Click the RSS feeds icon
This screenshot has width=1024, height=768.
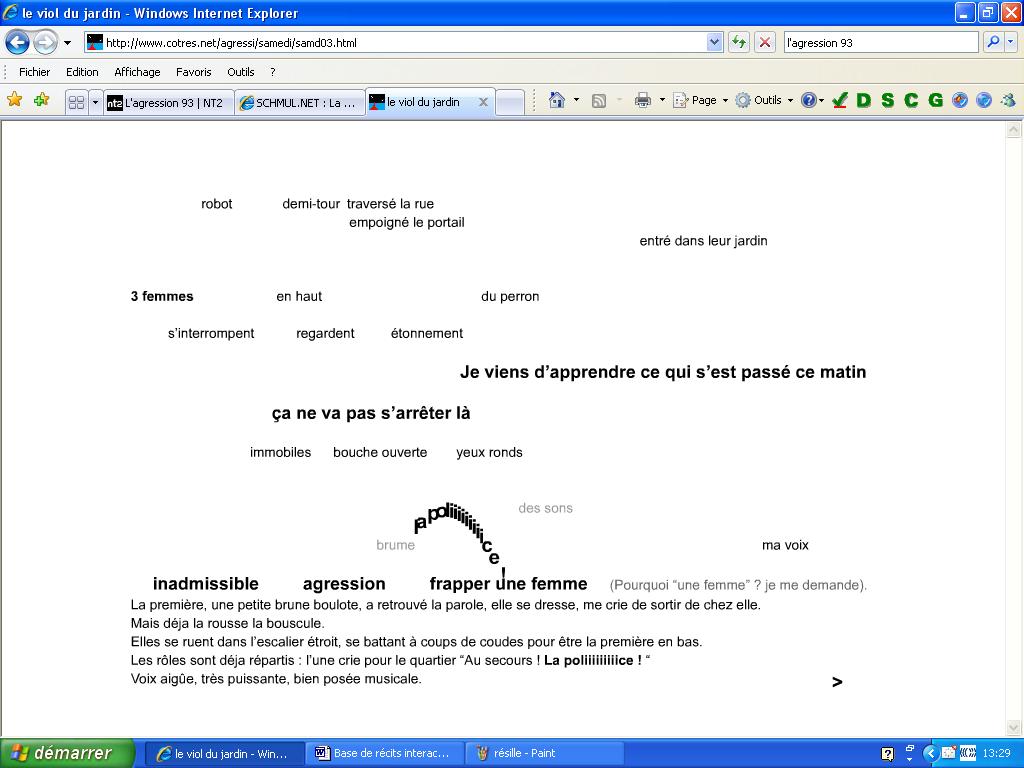tap(599, 101)
